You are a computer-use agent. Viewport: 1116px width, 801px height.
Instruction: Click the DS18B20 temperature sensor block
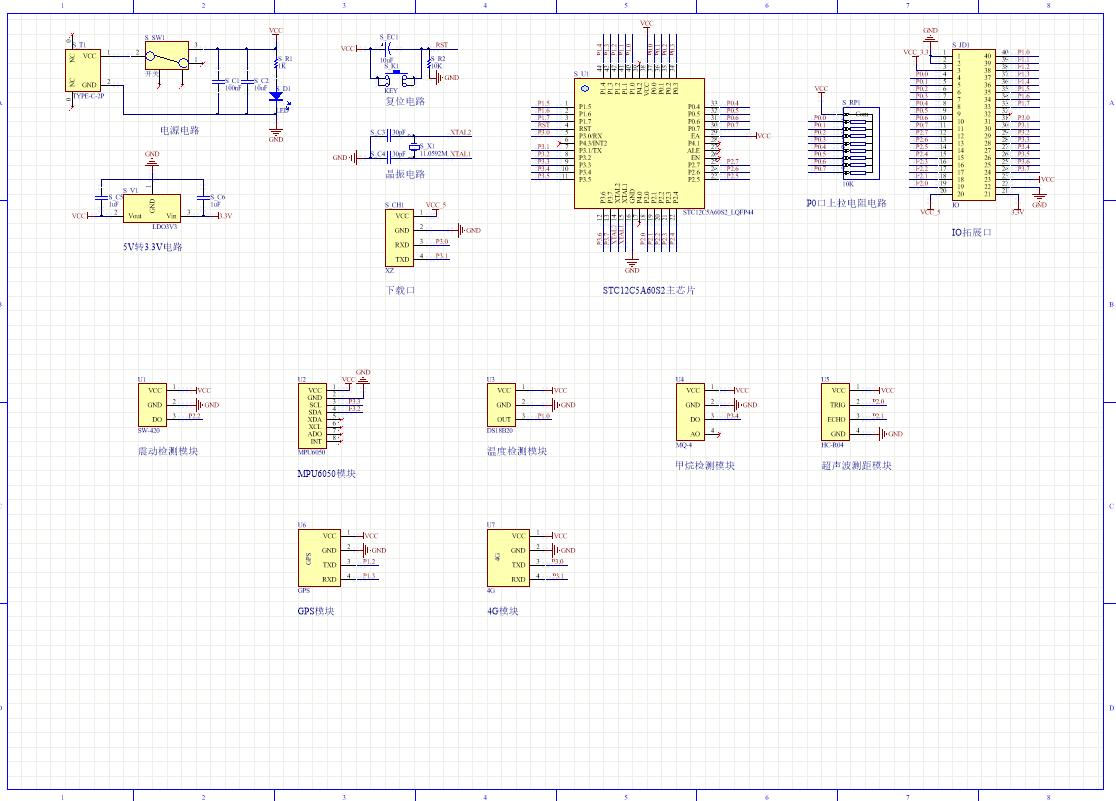(x=503, y=405)
